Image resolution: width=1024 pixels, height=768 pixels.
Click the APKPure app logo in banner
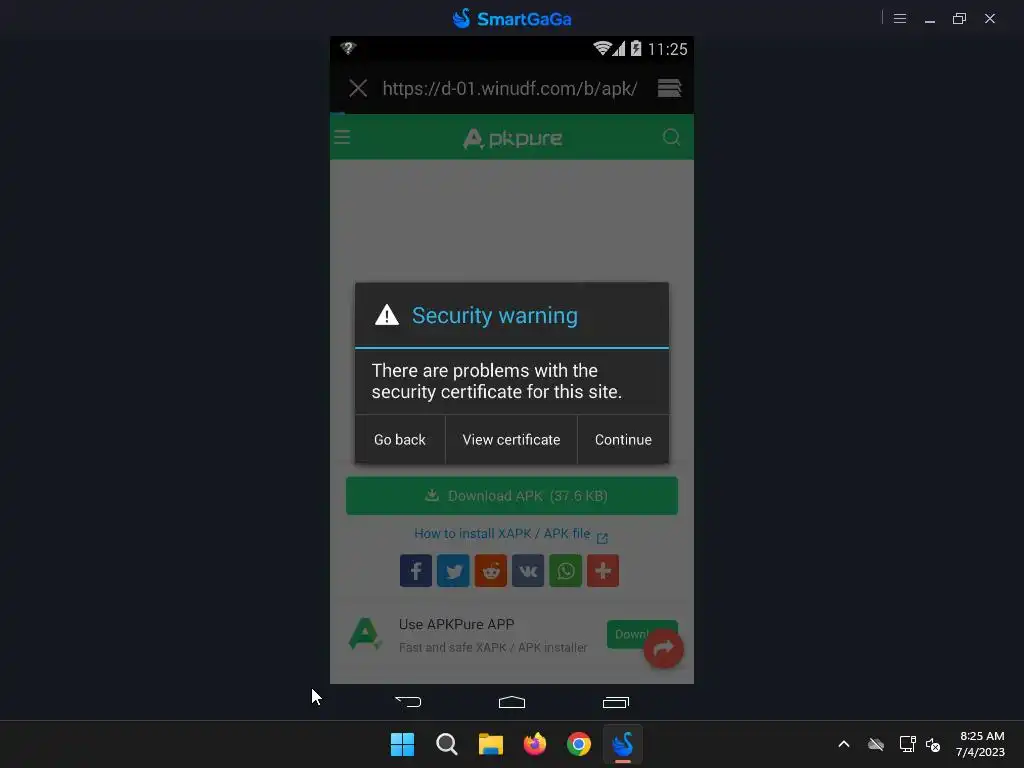[x=364, y=634]
